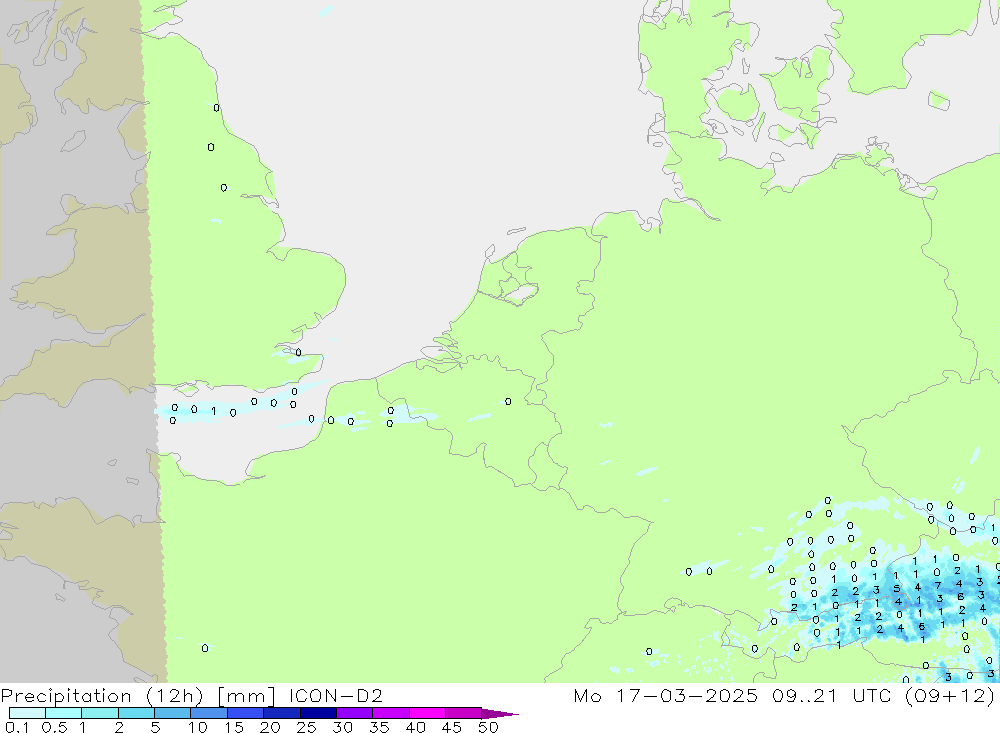1000x733 pixels.
Task: Click the '15' legend scale label
Action: [234, 727]
